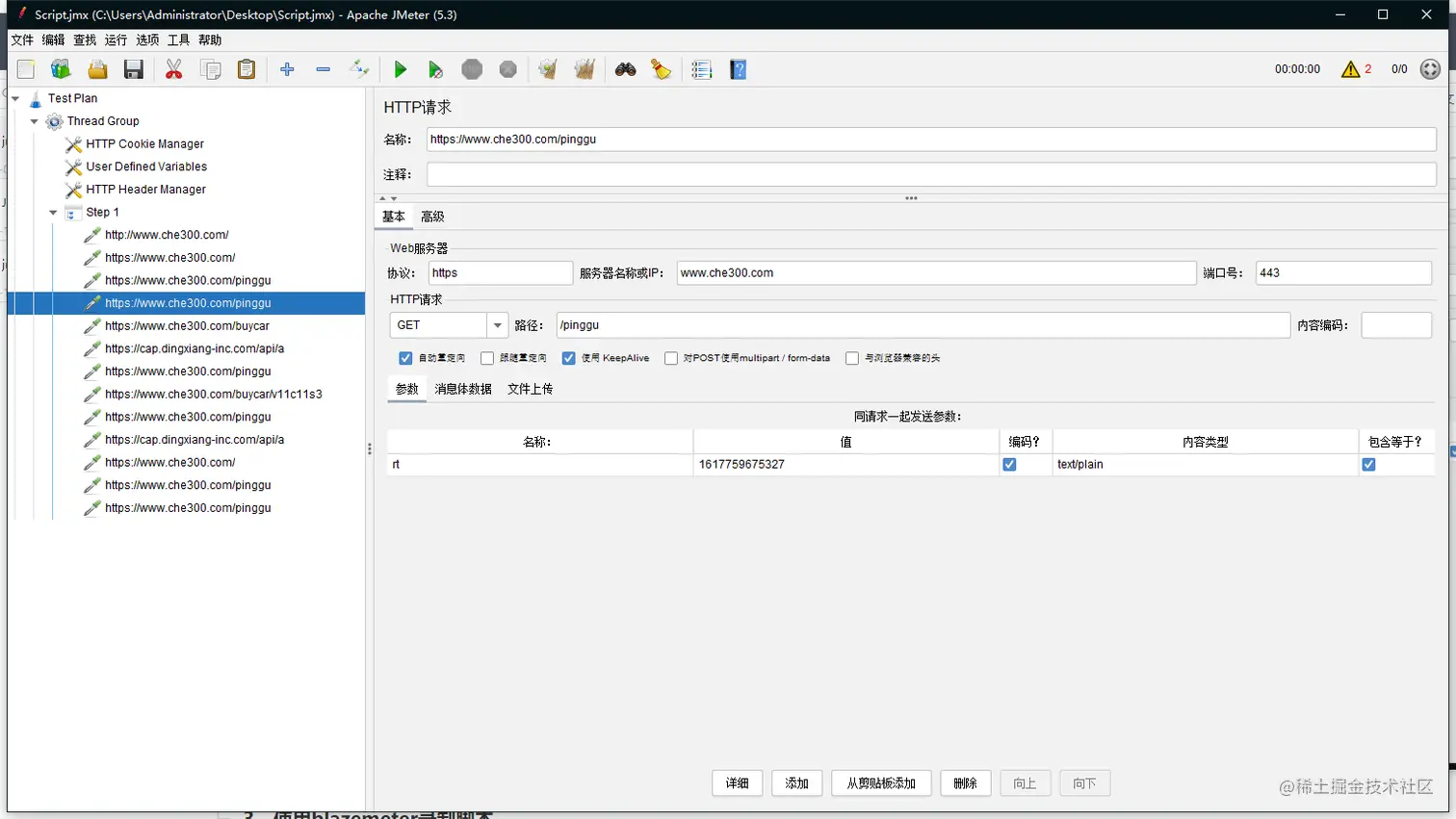Open the GET method dropdown
This screenshot has width=1456, height=819.
click(497, 325)
